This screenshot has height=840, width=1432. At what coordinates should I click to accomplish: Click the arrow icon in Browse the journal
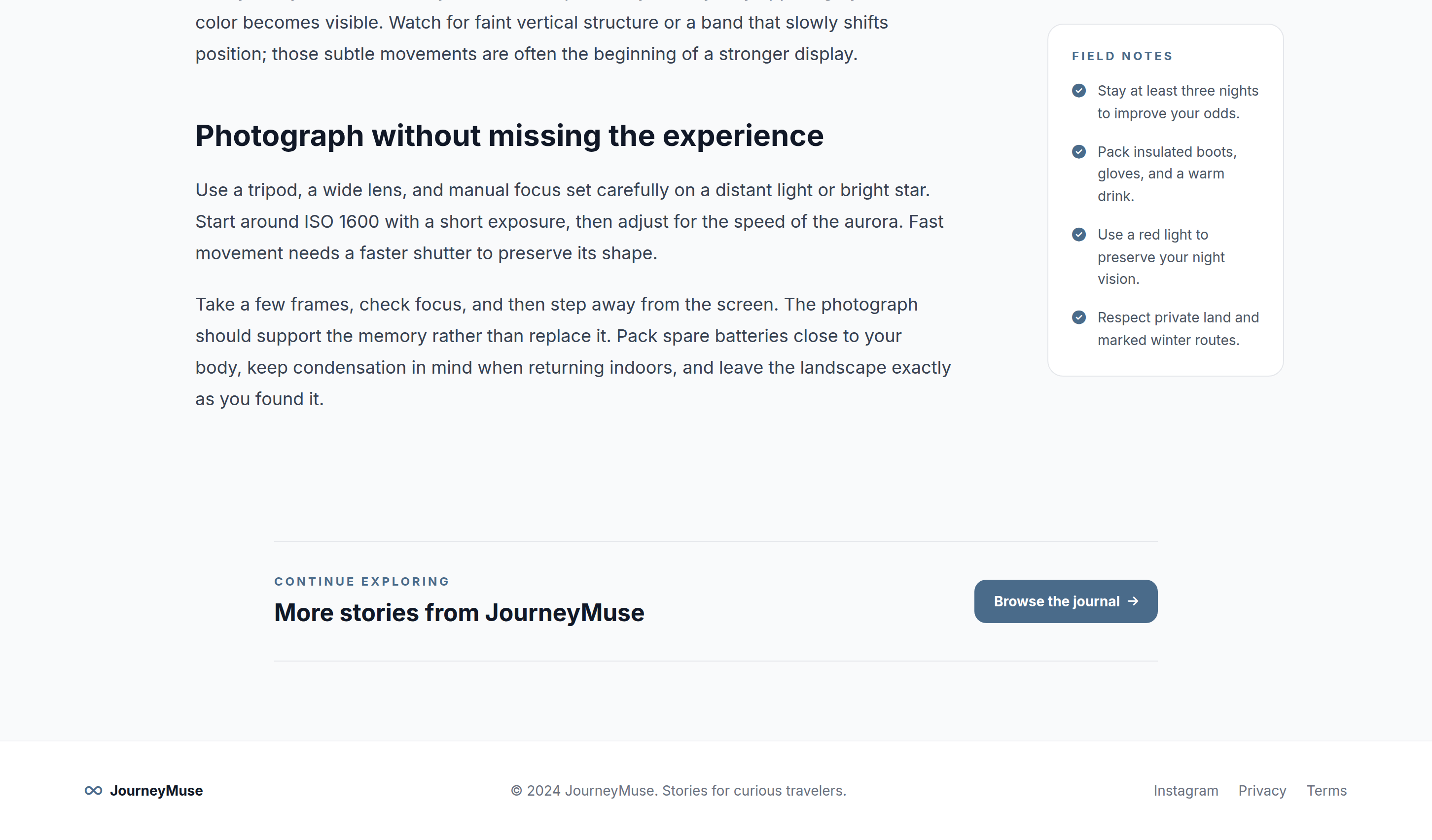(x=1133, y=601)
